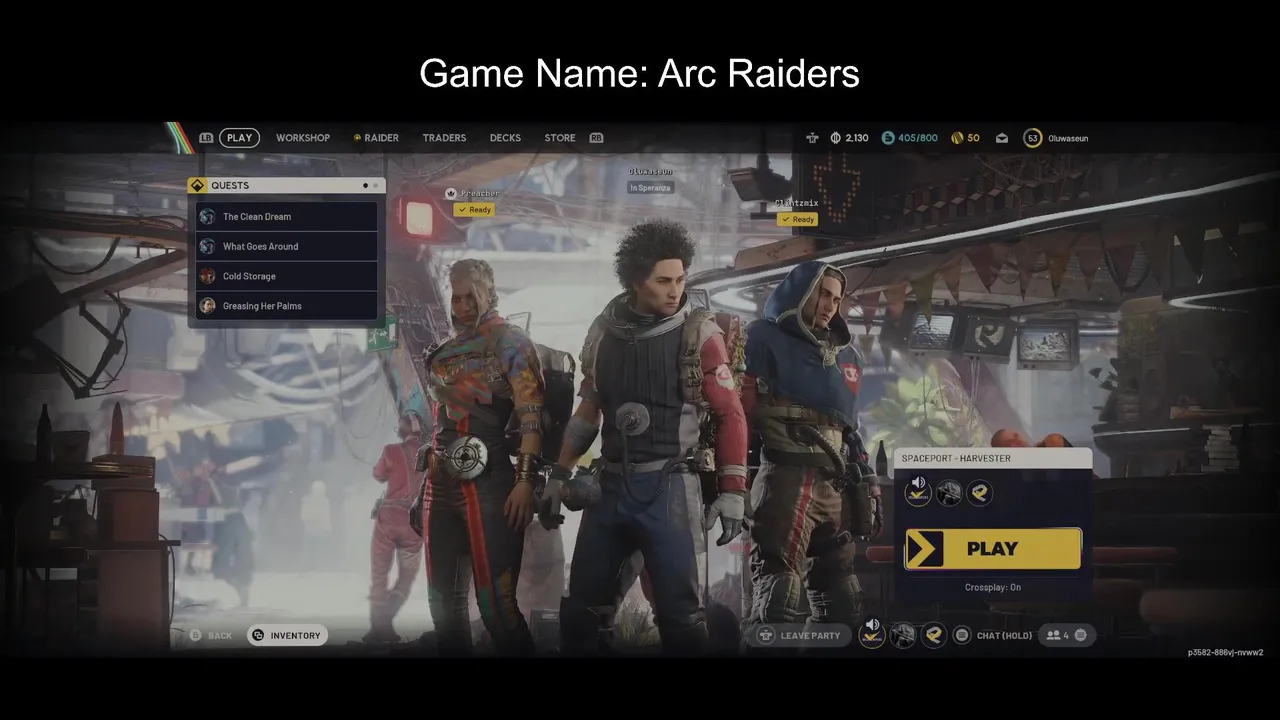Click the Preacher player name tag
This screenshot has height=720, width=1280.
coord(480,193)
